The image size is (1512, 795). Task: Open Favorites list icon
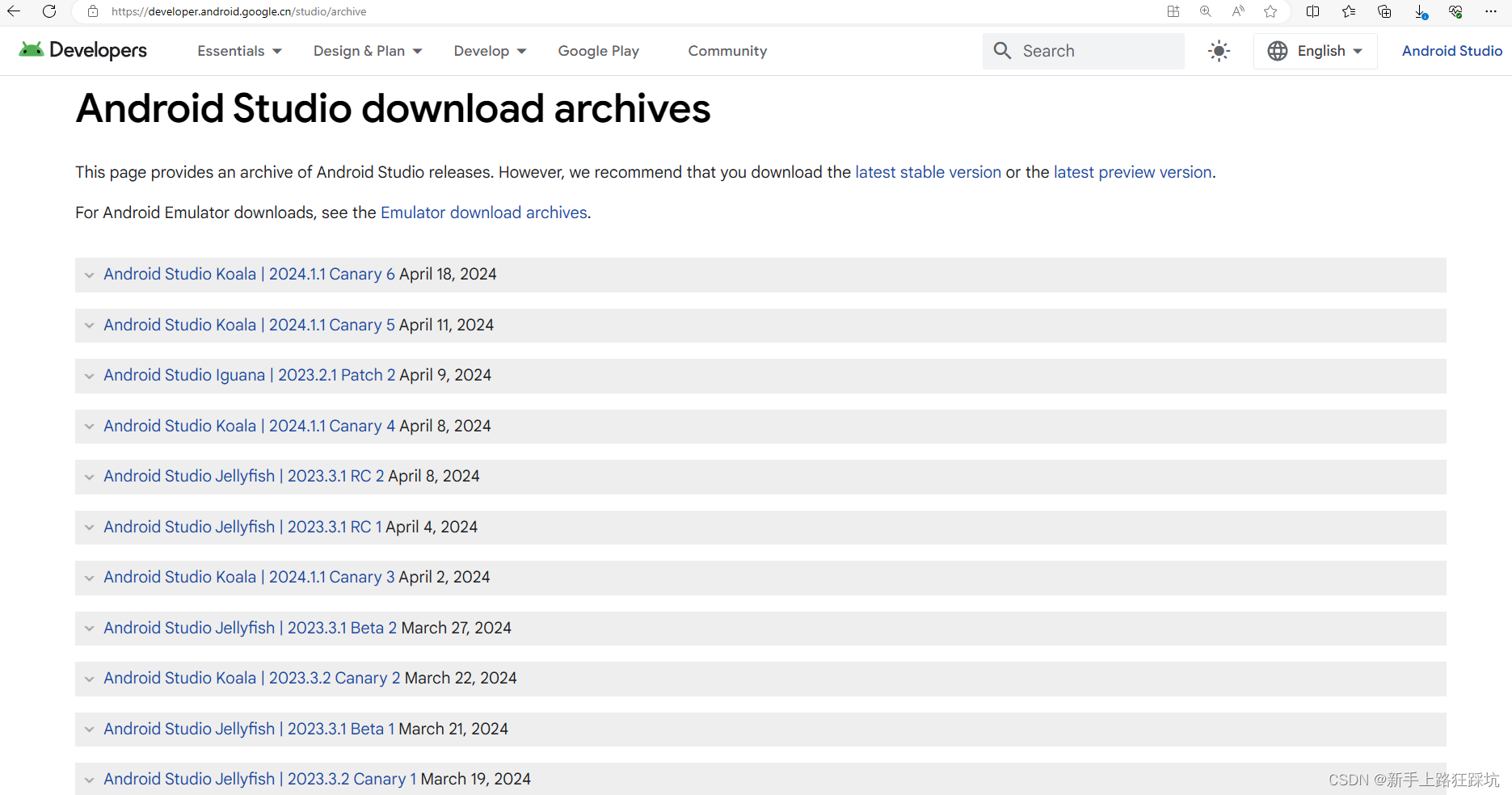pos(1349,11)
